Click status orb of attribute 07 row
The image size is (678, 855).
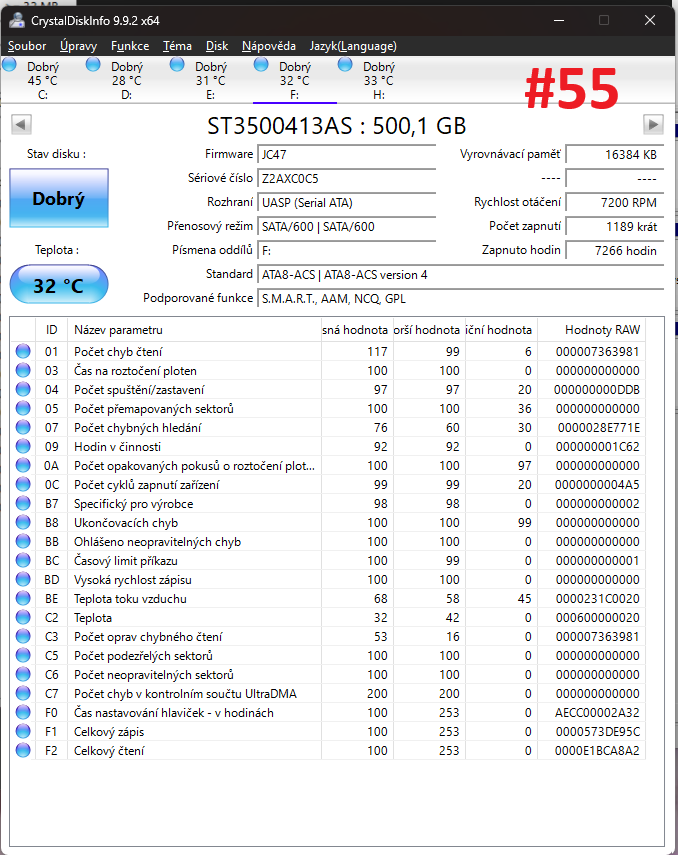tap(23, 428)
